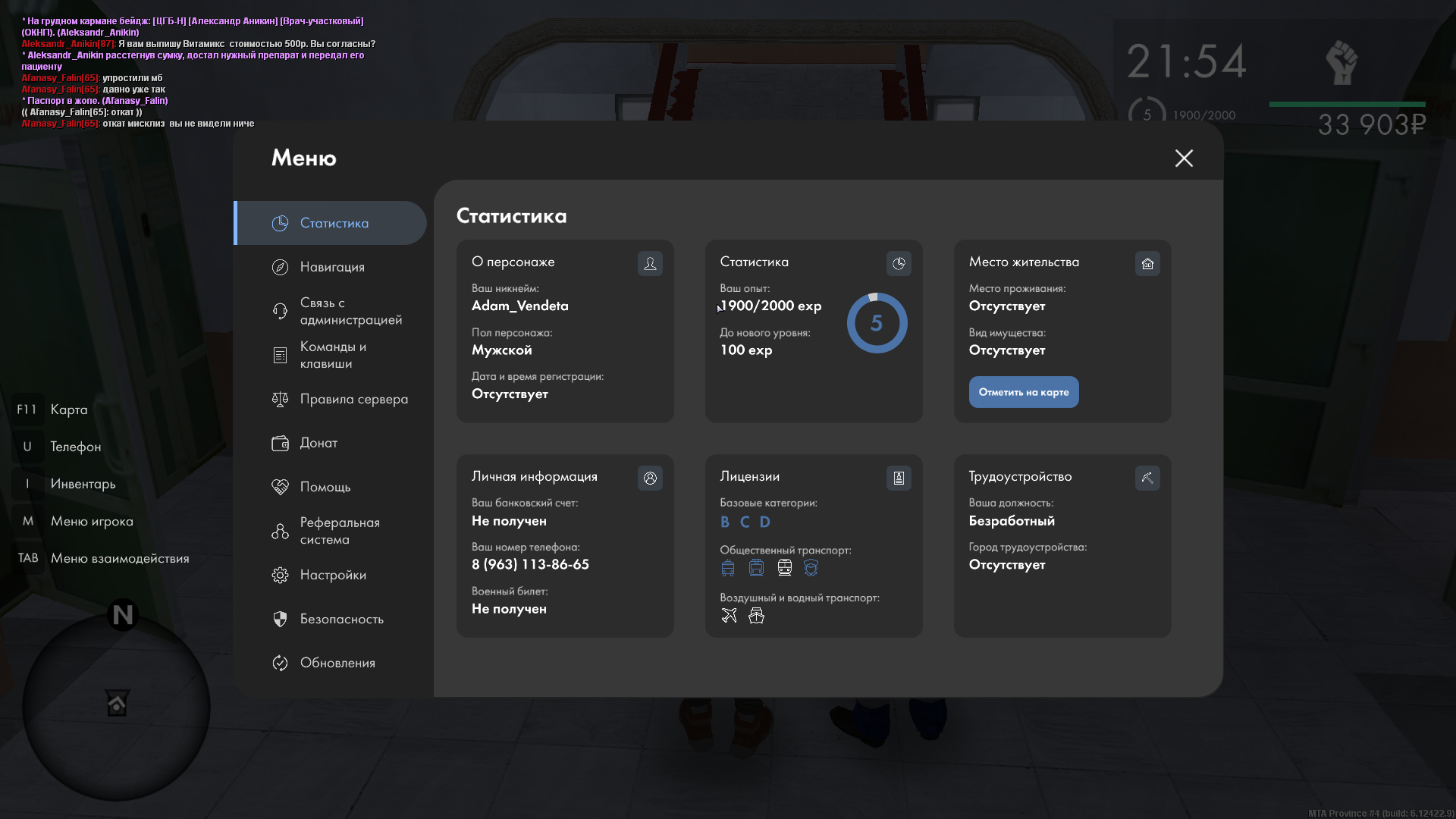Viewport: 1456px width, 819px height.
Task: Close the Меню window with X
Action: (x=1184, y=158)
